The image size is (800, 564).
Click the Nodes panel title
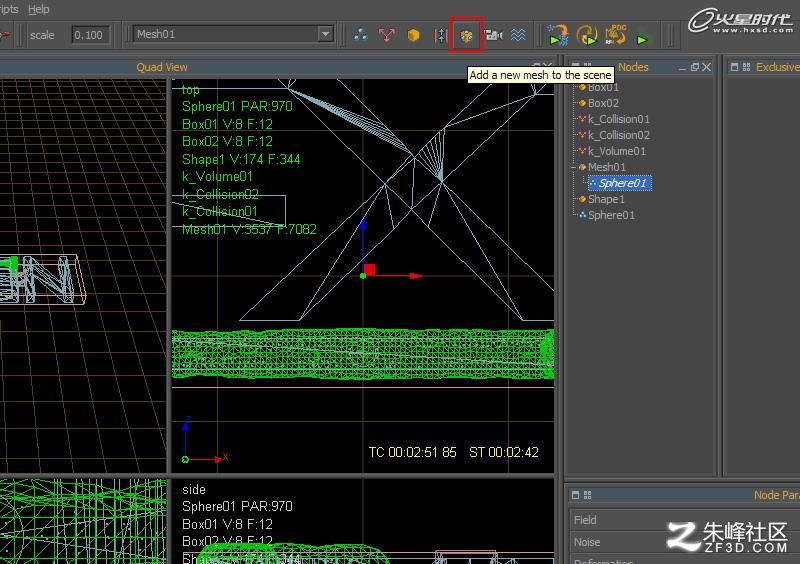click(x=633, y=67)
